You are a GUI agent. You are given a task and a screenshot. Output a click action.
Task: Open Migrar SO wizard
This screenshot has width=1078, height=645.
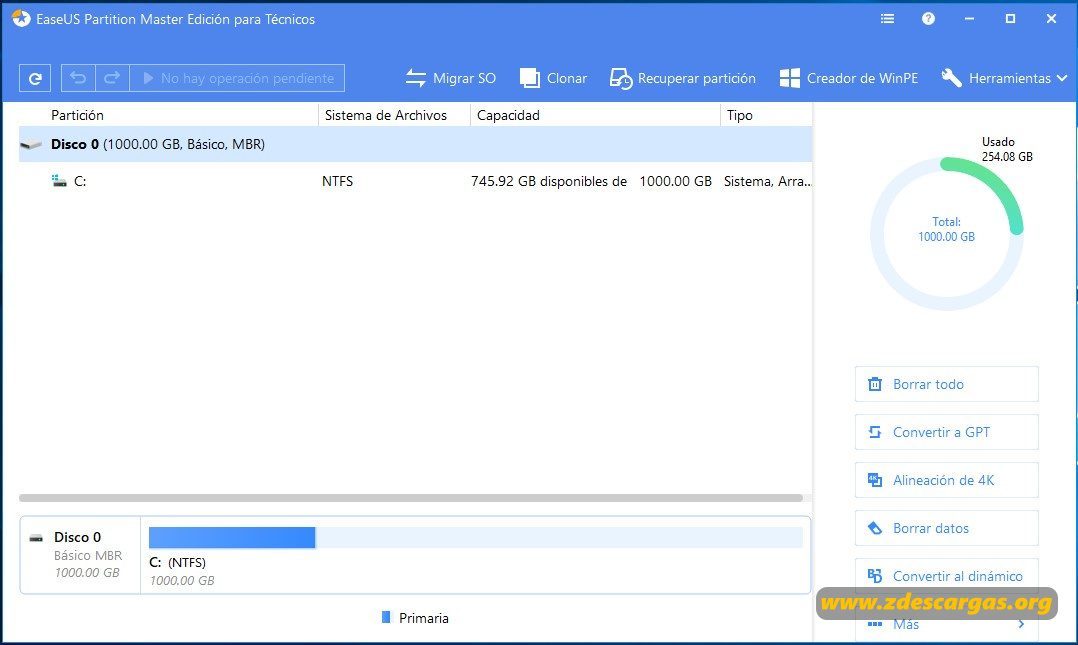pyautogui.click(x=450, y=78)
